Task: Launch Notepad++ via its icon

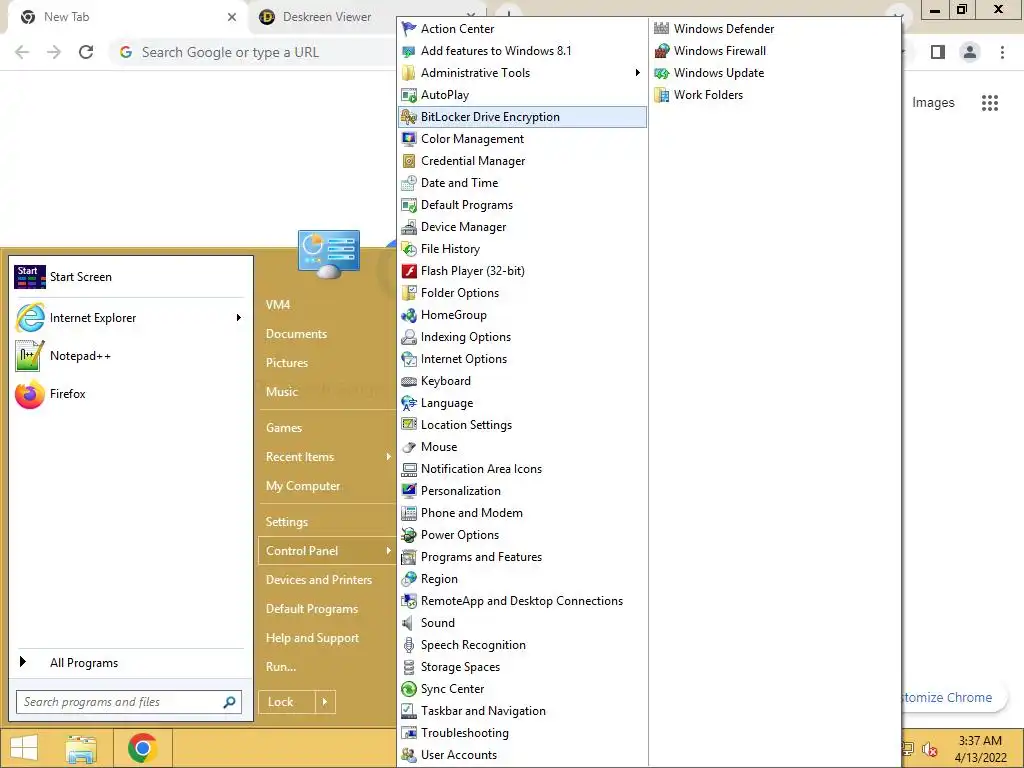Action: (x=30, y=356)
